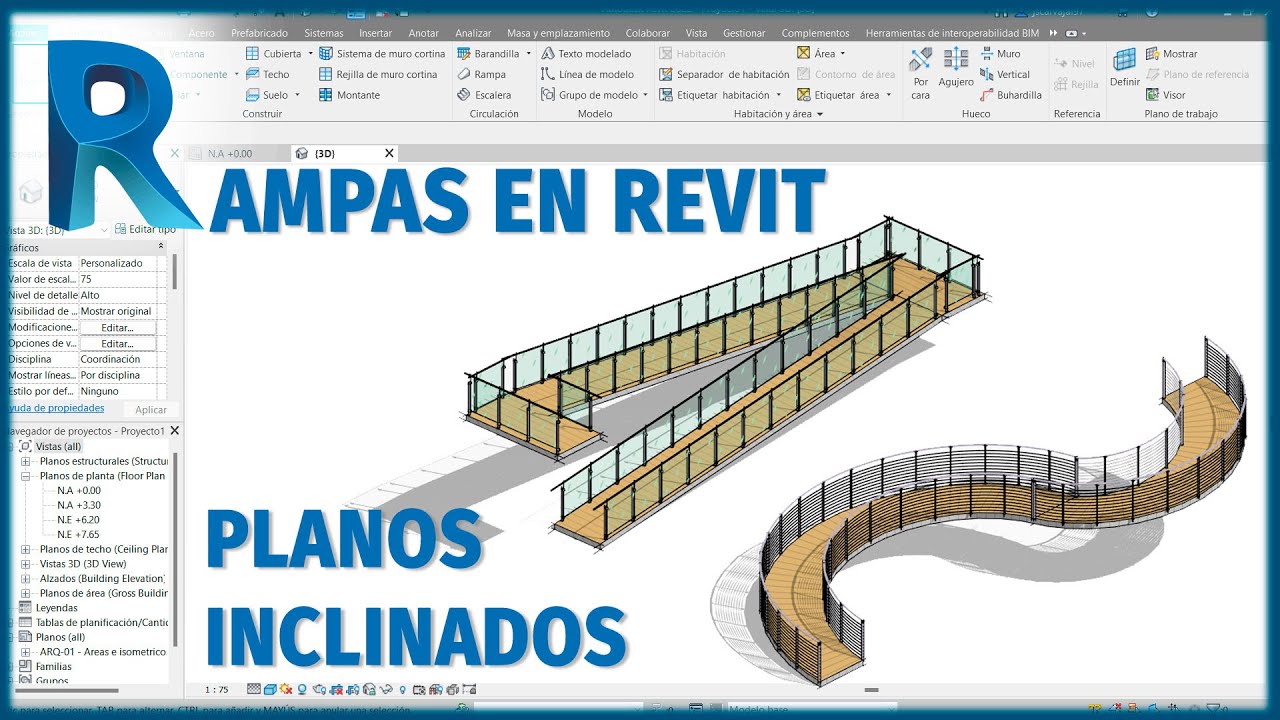Open Área dropdown arrow
1280x720 pixels.
843,54
